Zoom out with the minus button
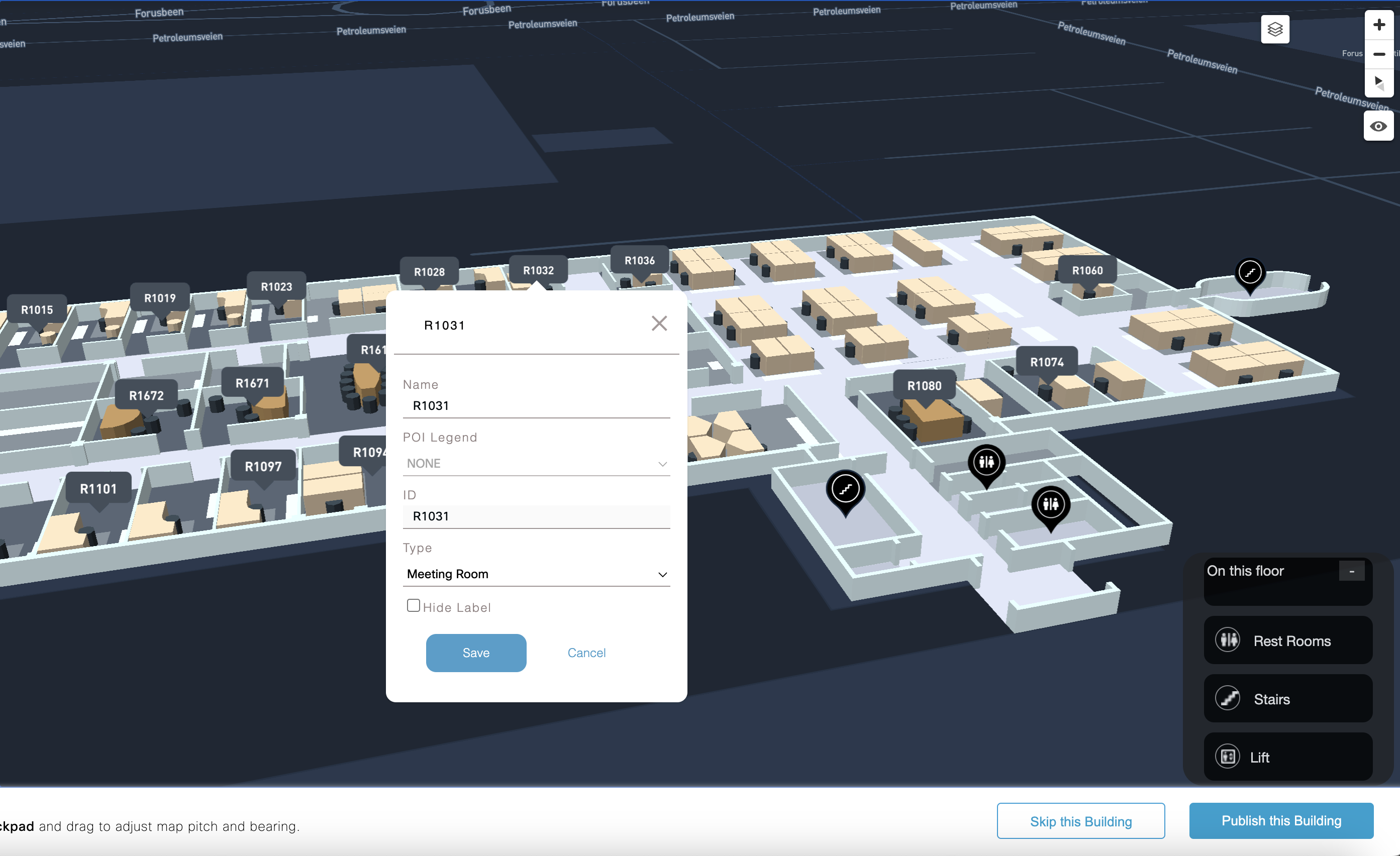Viewport: 1400px width, 856px height. tap(1378, 54)
